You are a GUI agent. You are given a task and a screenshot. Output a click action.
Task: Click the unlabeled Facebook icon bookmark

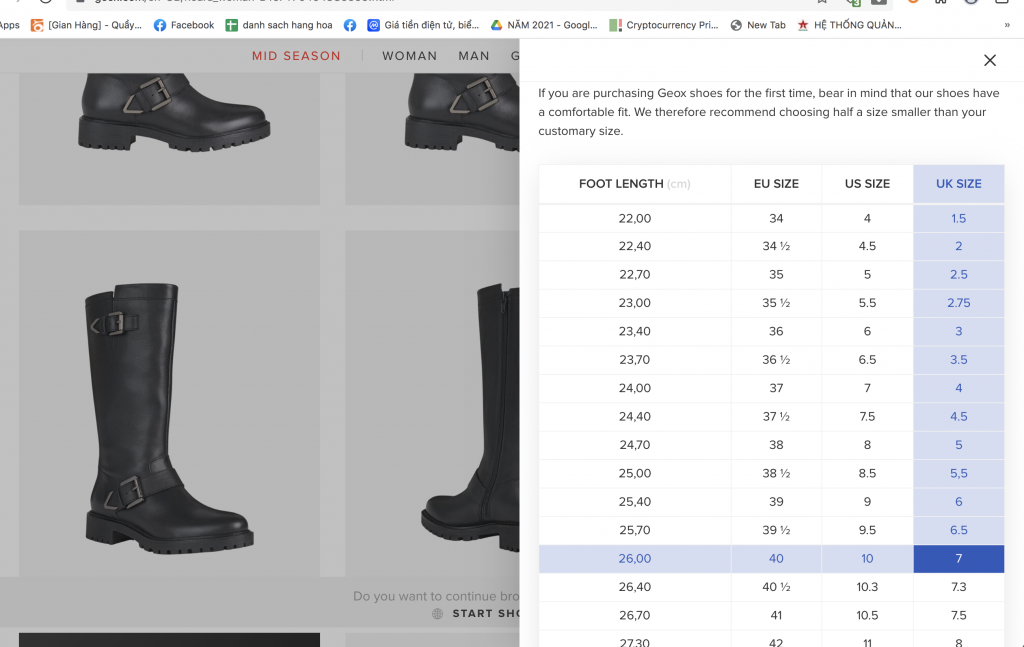(x=350, y=25)
